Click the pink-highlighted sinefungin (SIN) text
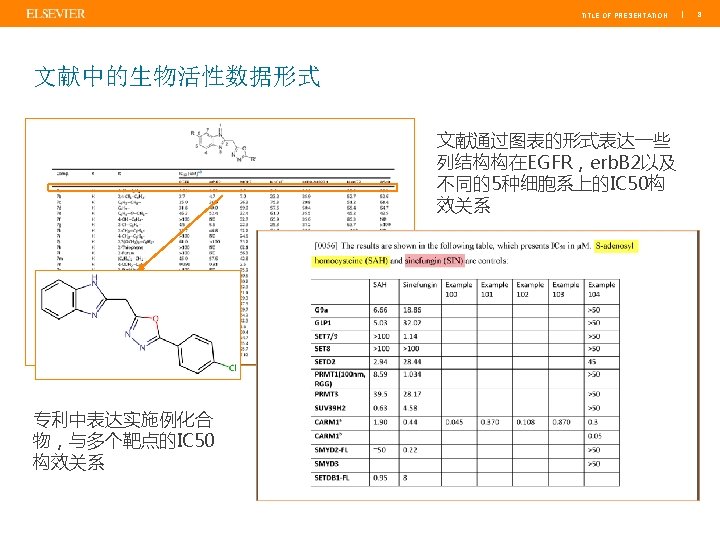720x540 pixels. (x=434, y=261)
